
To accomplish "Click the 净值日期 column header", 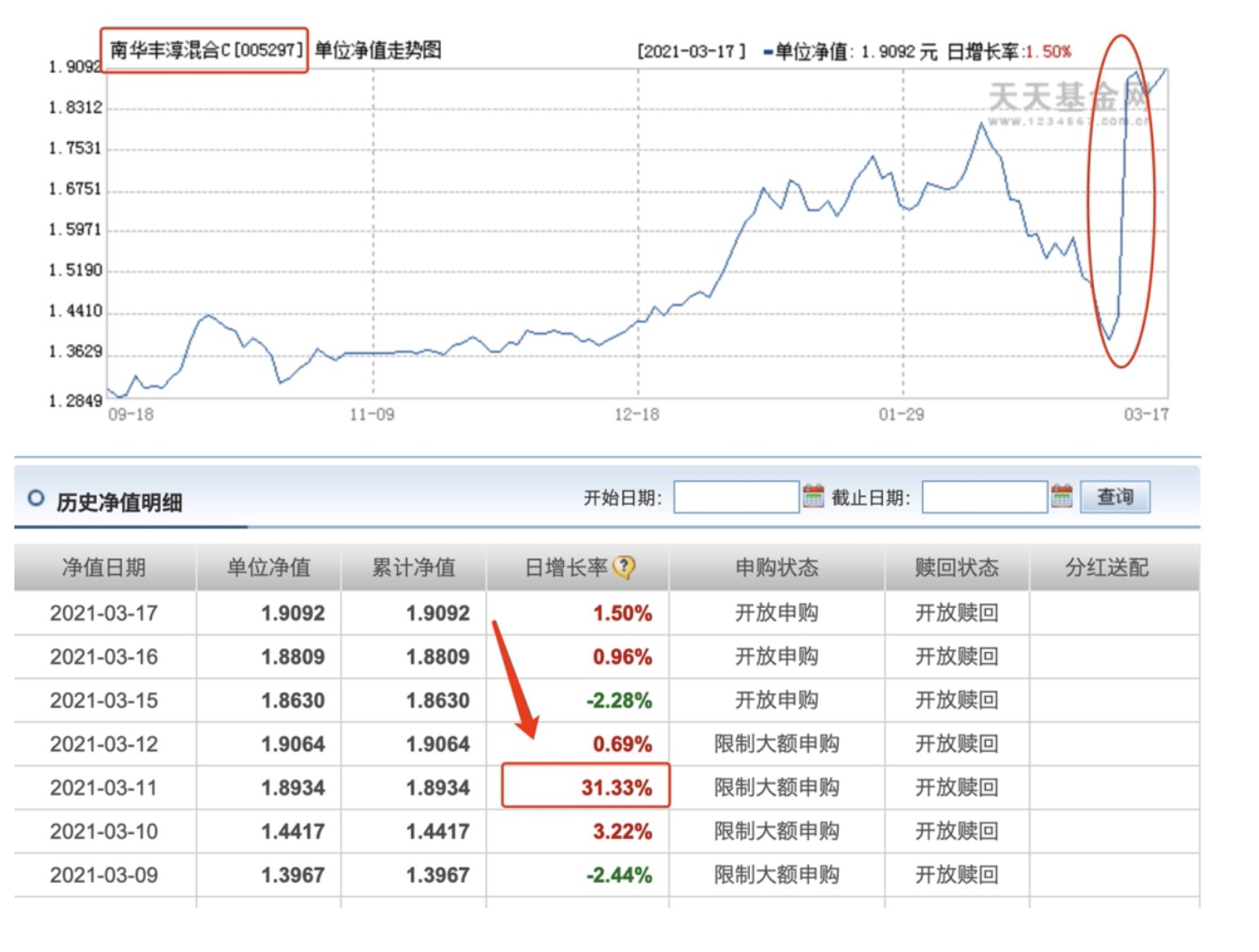I will (x=104, y=568).
